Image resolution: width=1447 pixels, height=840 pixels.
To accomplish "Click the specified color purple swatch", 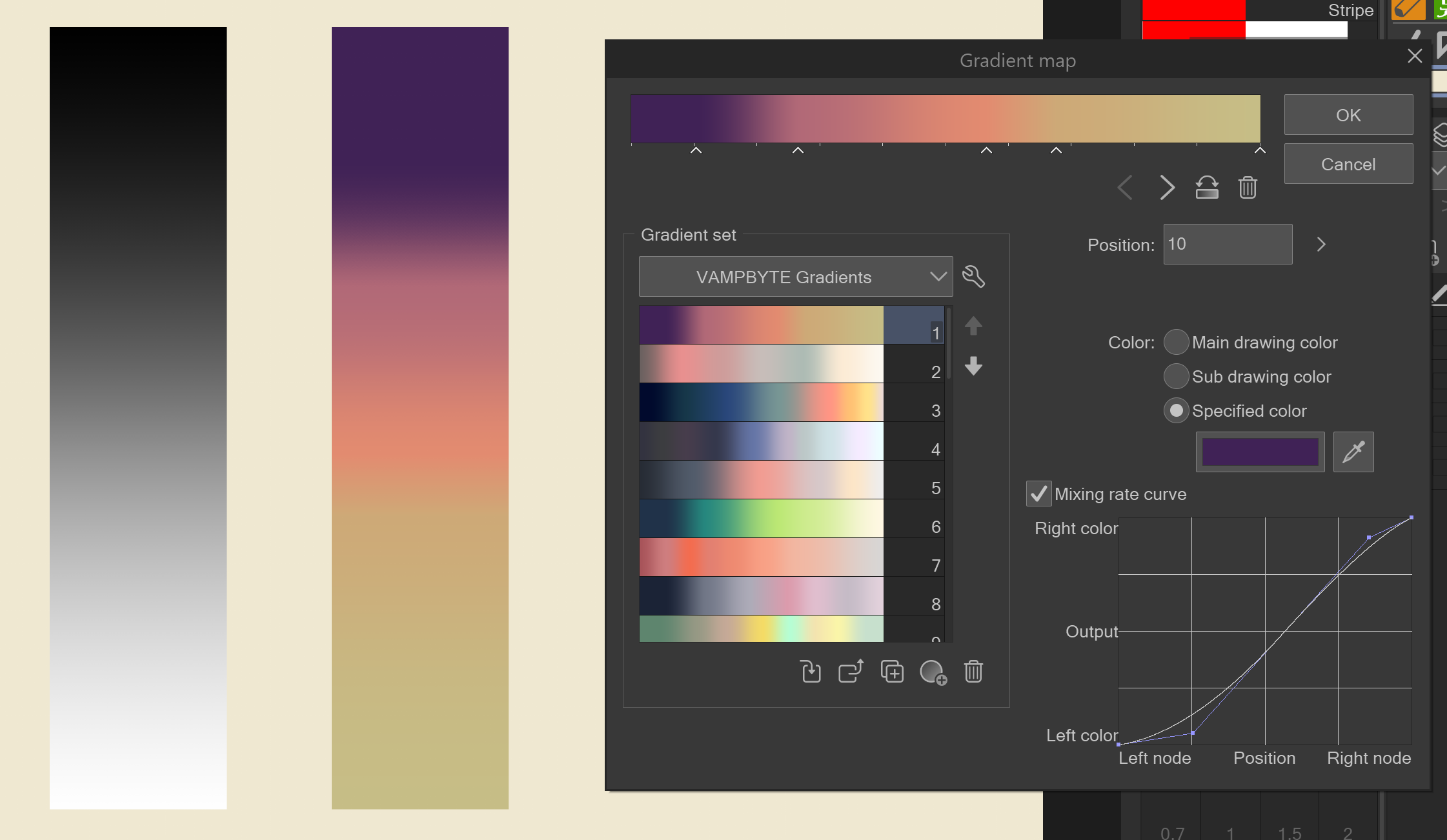I will pyautogui.click(x=1260, y=451).
